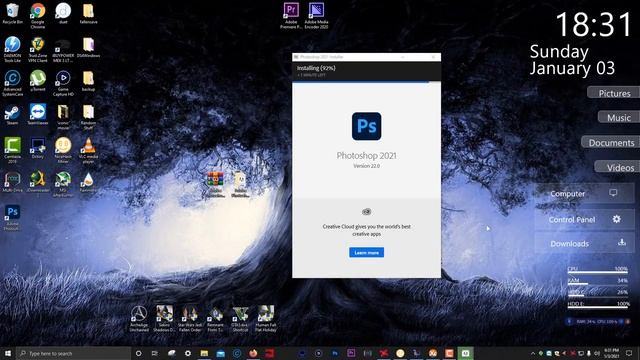Launch GTA5 shortcut icon
Image resolution: width=640 pixels, height=360 pixels.
click(x=240, y=318)
